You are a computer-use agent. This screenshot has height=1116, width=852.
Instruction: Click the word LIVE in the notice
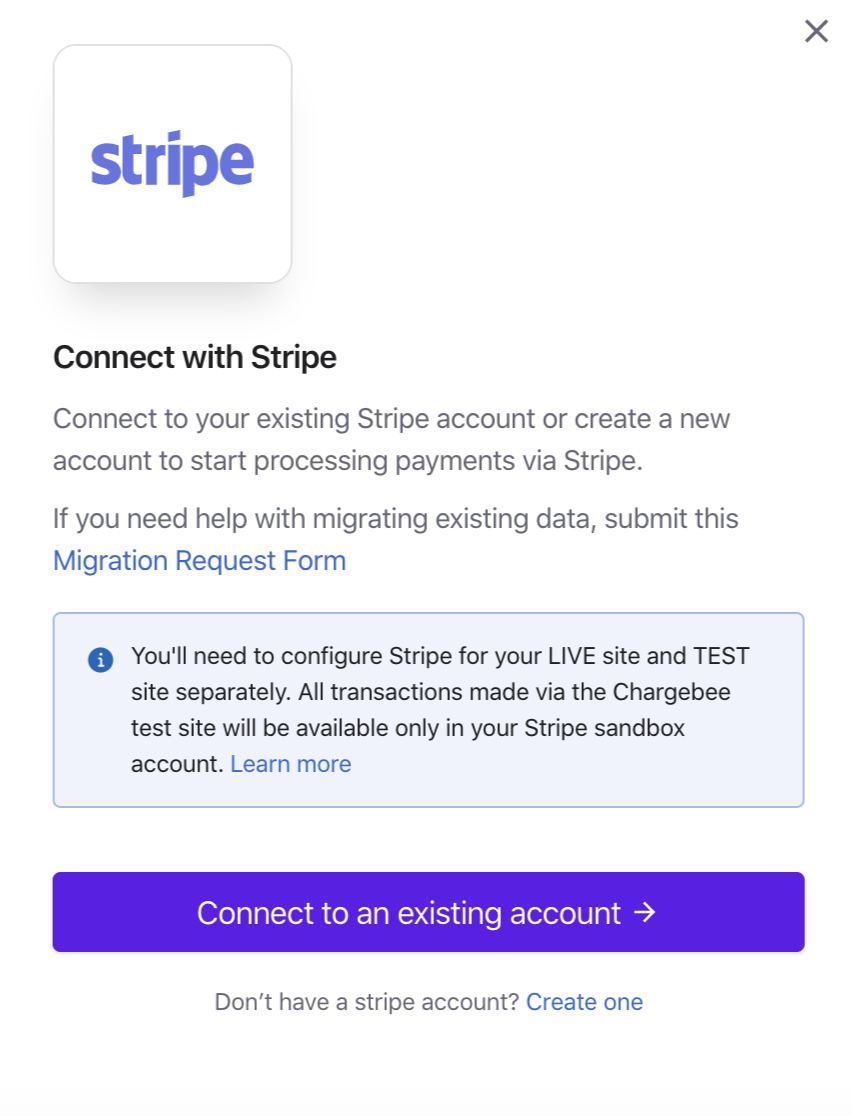574,656
